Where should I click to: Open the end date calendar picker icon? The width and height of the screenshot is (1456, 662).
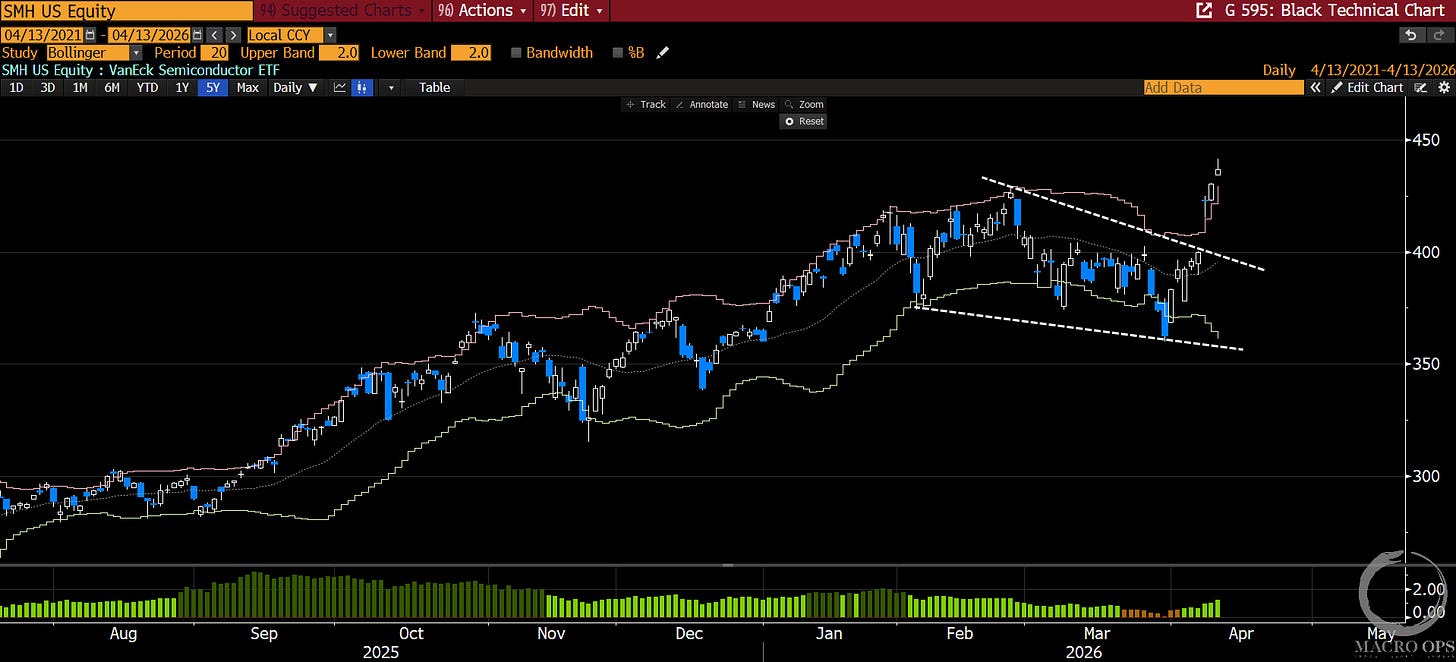pyautogui.click(x=198, y=35)
